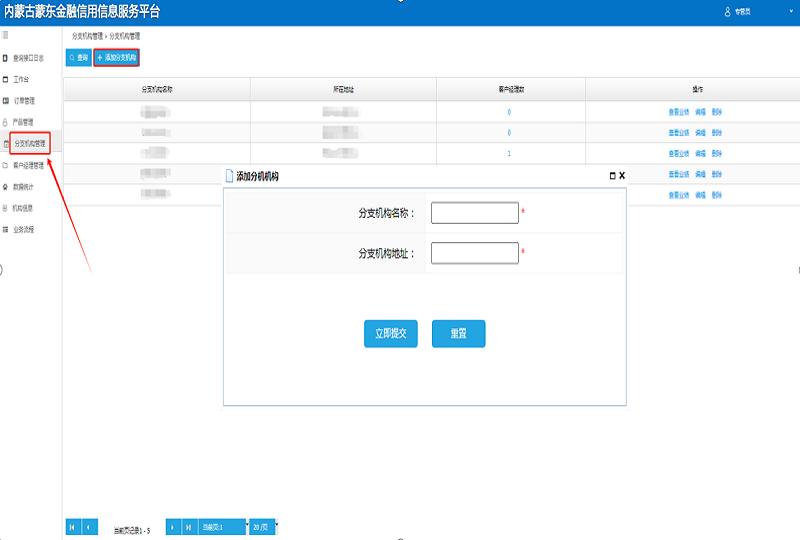800x540 pixels.
Task: Click the 添加分支机构 button
Action: [116, 58]
